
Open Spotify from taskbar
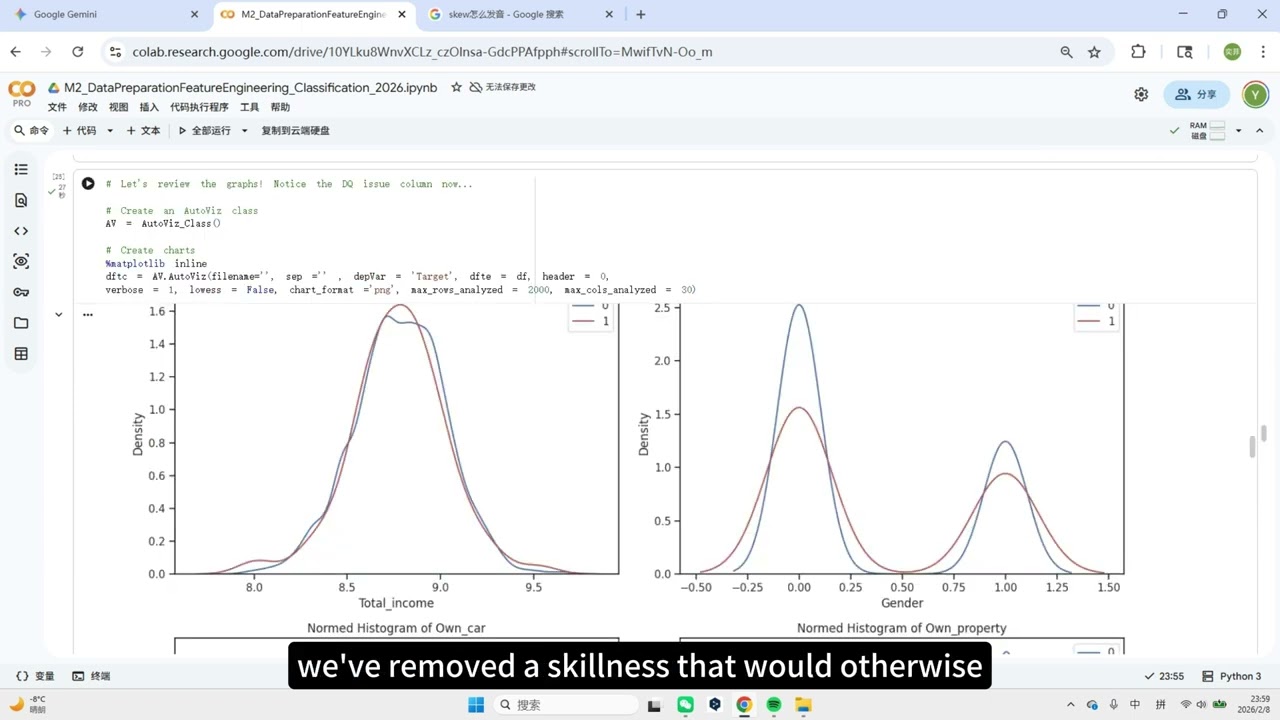pyautogui.click(x=774, y=705)
